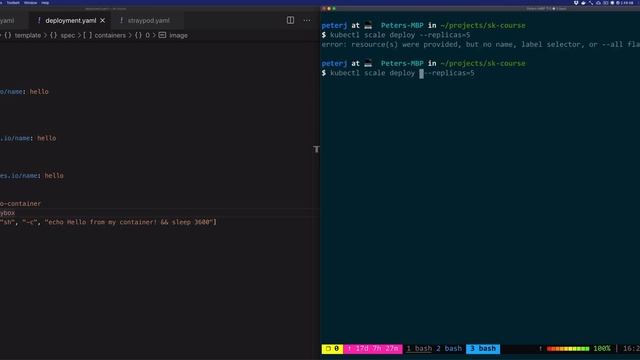Select the 0 index breadcrumb item
This screenshot has height=360, width=640.
[x=147, y=36]
